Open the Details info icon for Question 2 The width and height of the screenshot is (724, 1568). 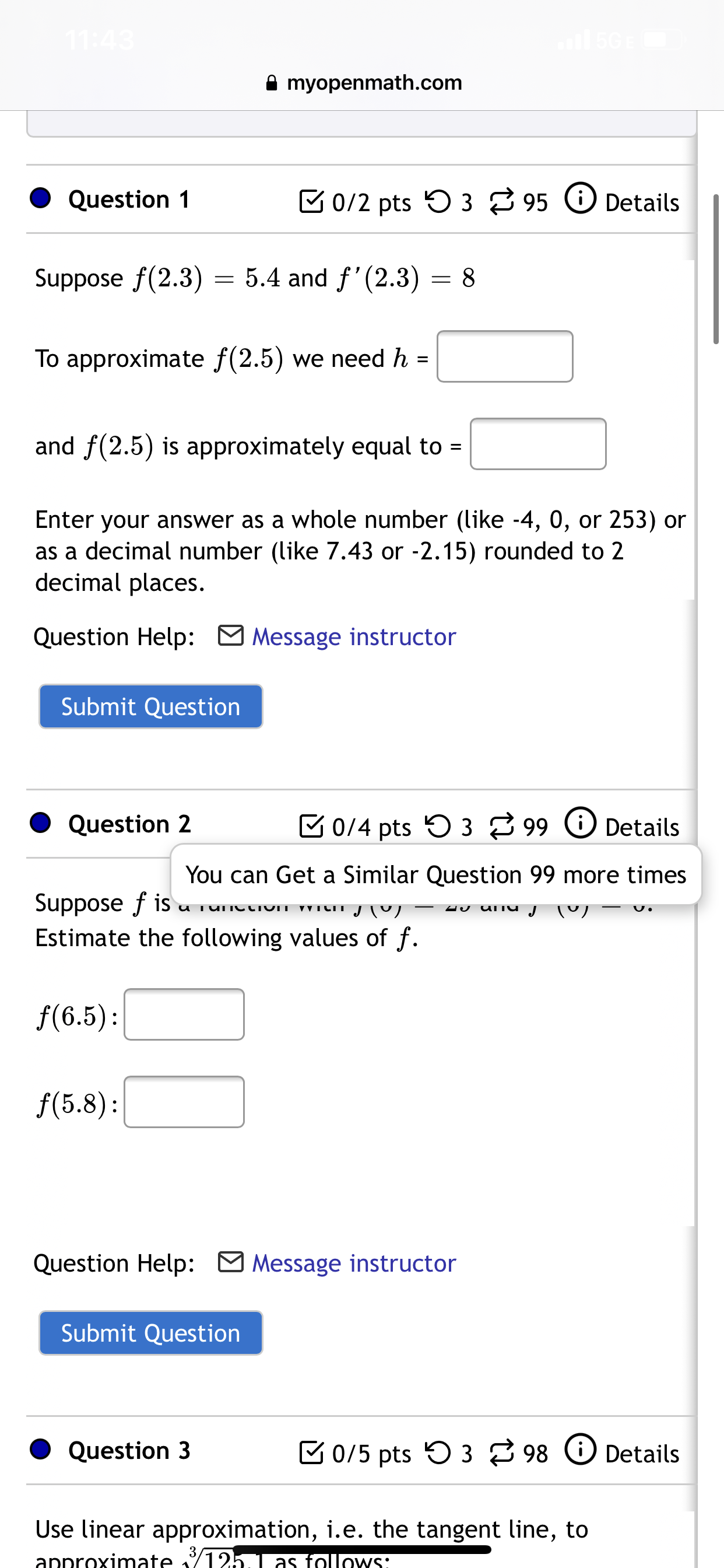[581, 826]
